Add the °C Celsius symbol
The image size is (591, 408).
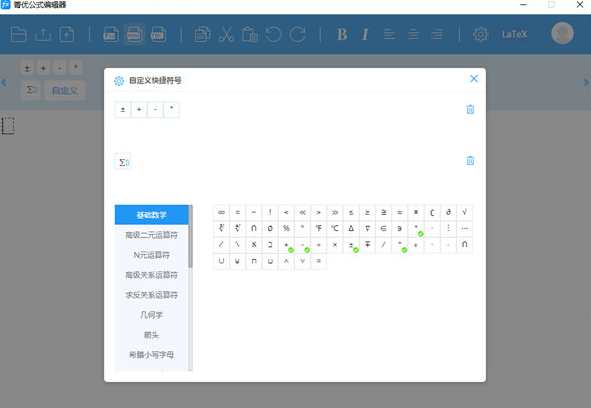(335, 229)
